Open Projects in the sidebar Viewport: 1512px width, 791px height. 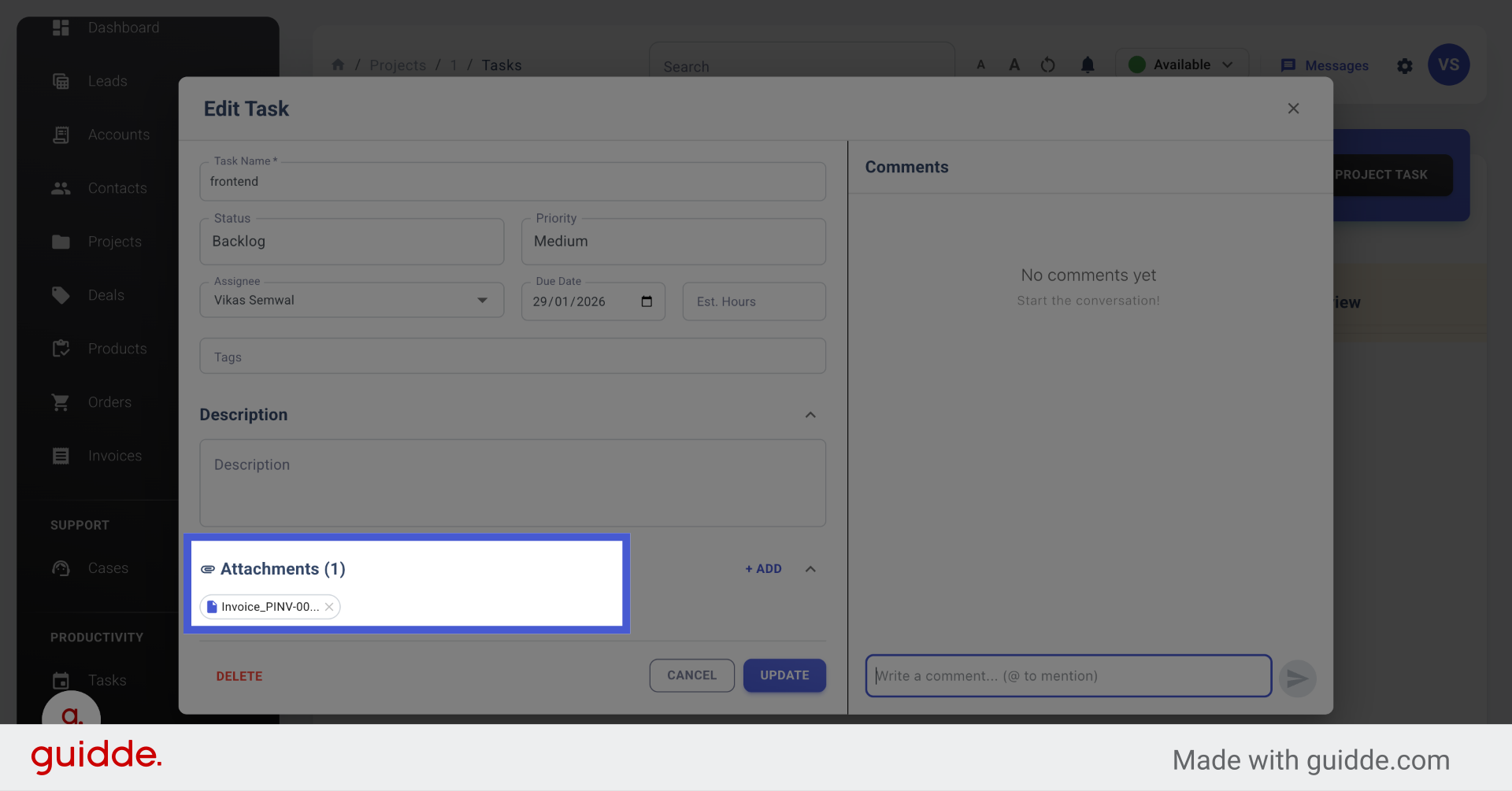(x=115, y=242)
